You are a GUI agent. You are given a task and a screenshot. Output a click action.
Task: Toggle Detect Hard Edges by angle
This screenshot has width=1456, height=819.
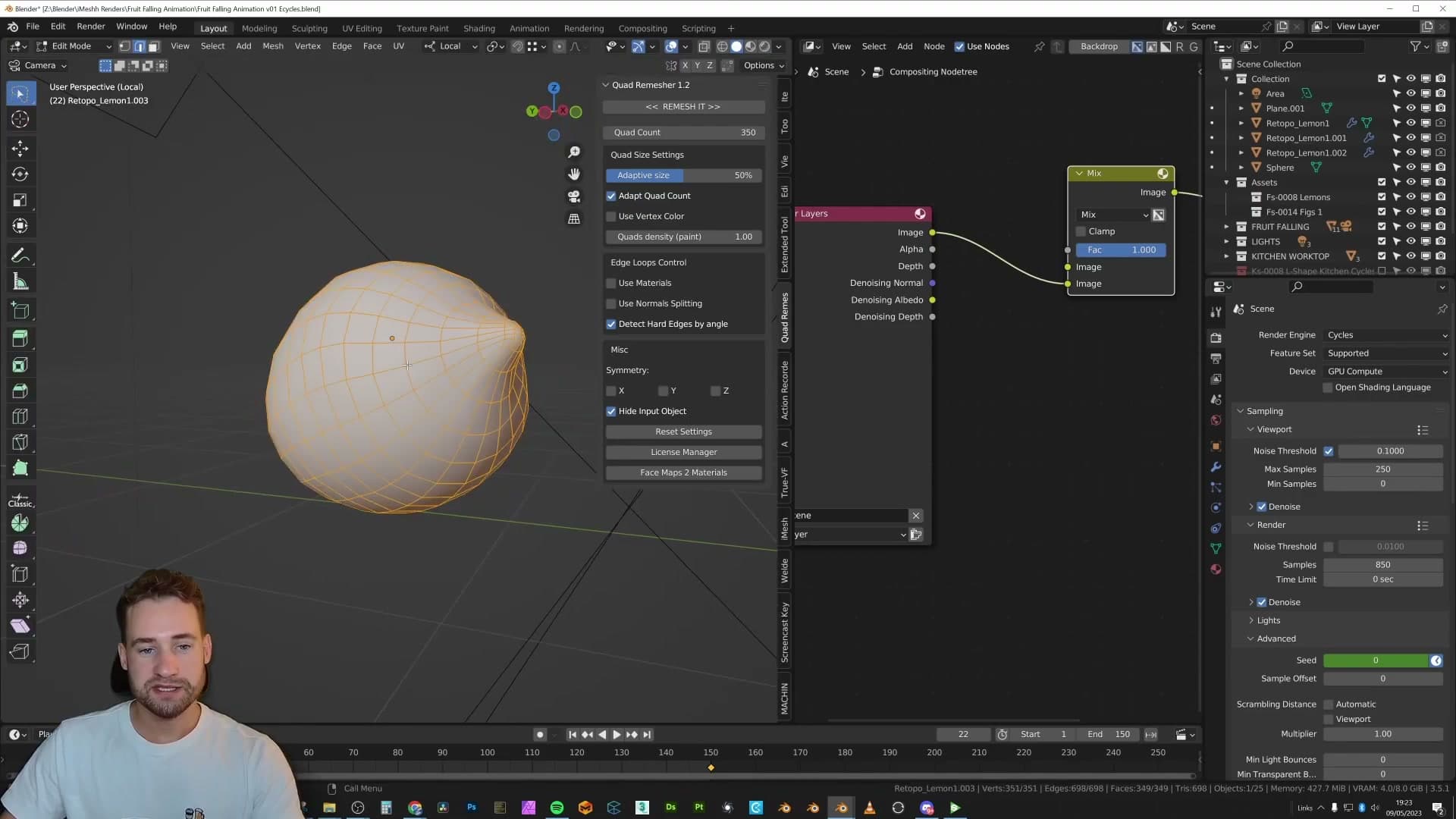point(611,324)
